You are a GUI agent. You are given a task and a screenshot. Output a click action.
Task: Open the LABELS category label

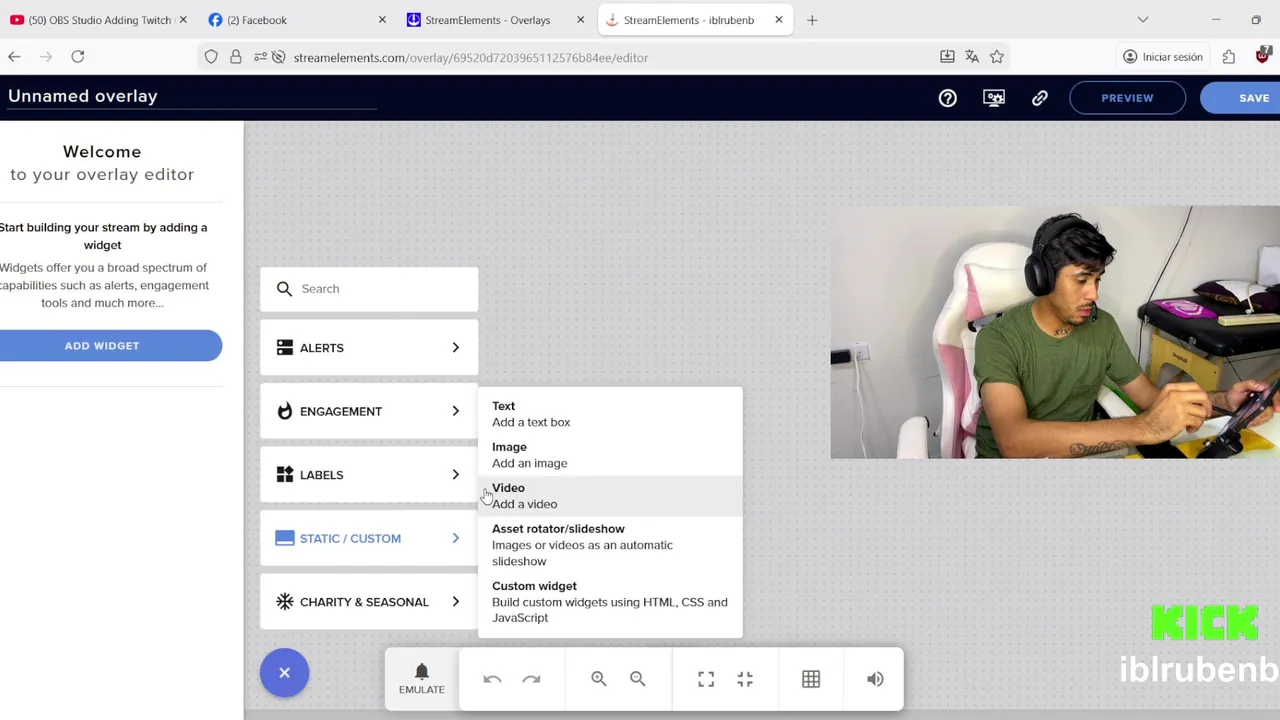click(x=322, y=475)
